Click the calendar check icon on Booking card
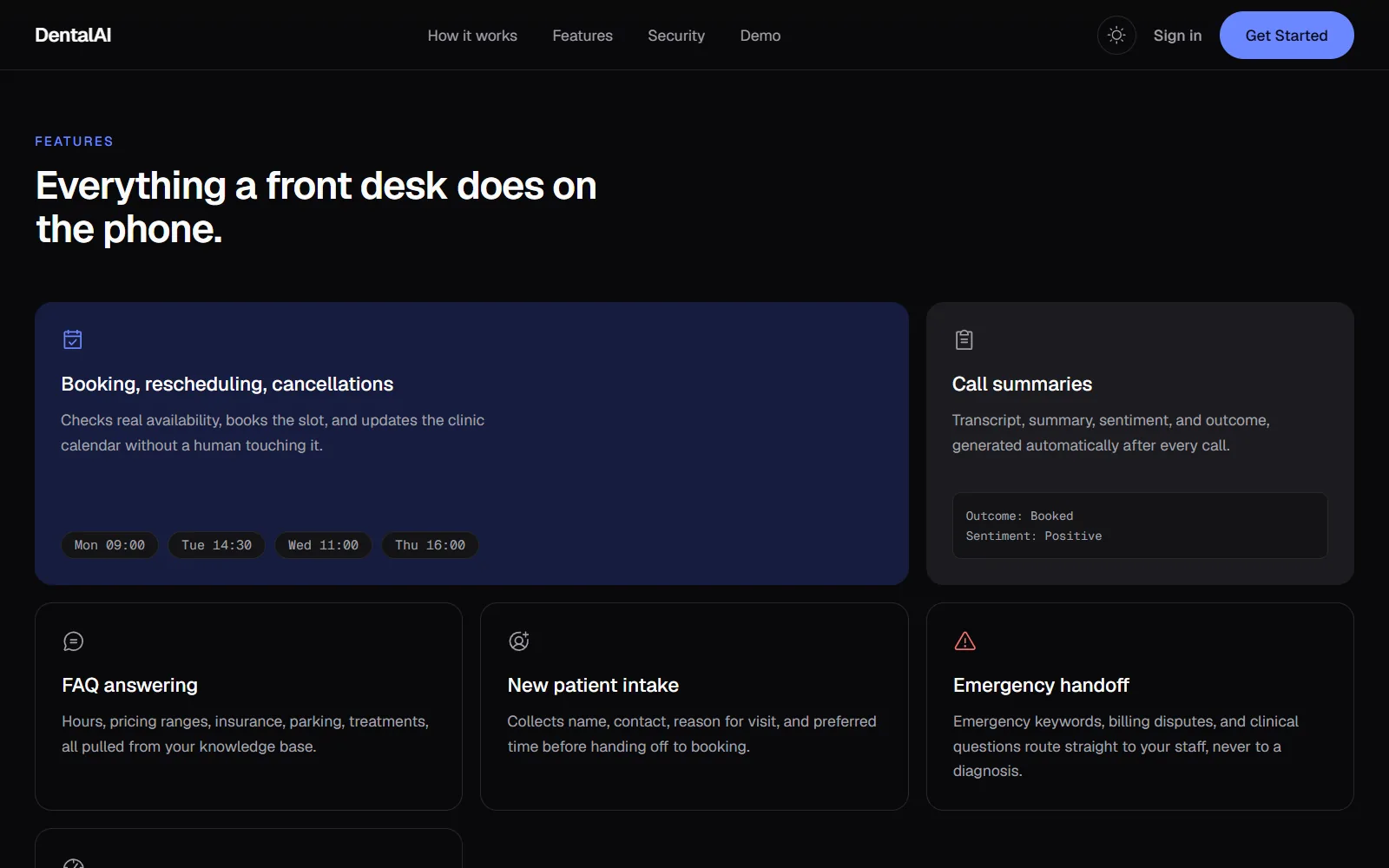The height and width of the screenshot is (868, 1389). 73,339
